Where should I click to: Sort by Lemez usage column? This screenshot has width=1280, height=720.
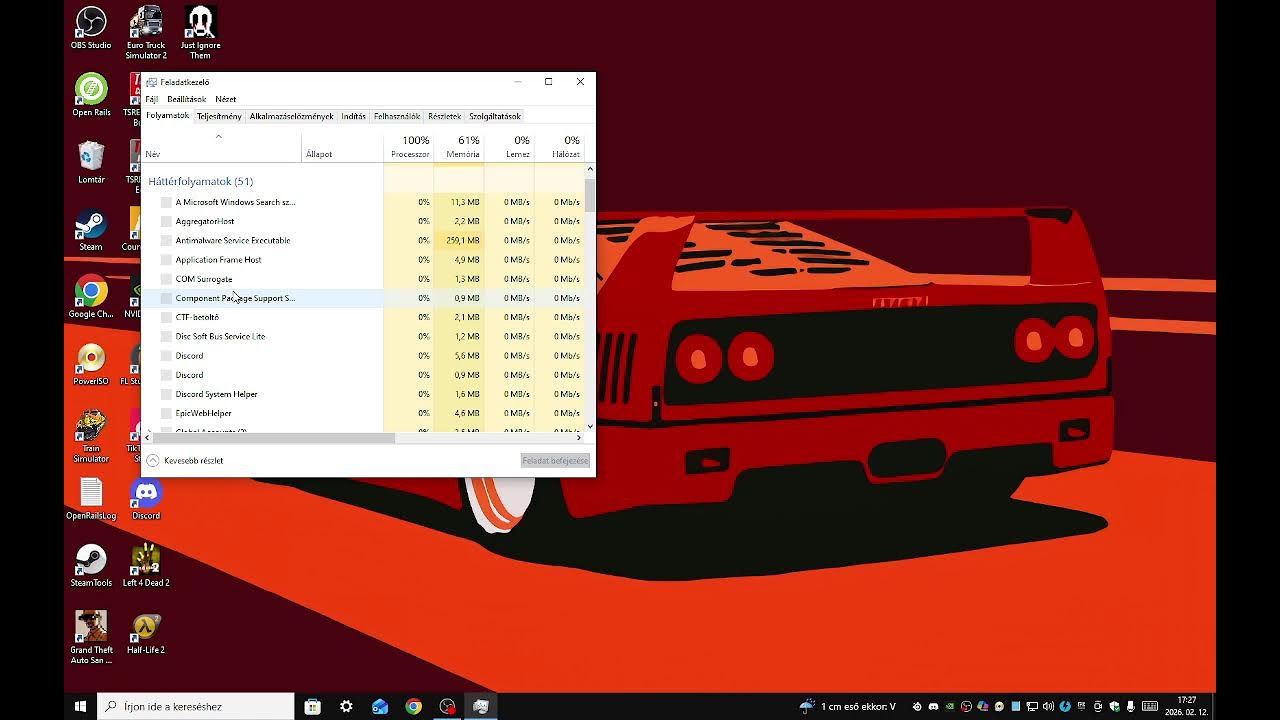coord(509,147)
